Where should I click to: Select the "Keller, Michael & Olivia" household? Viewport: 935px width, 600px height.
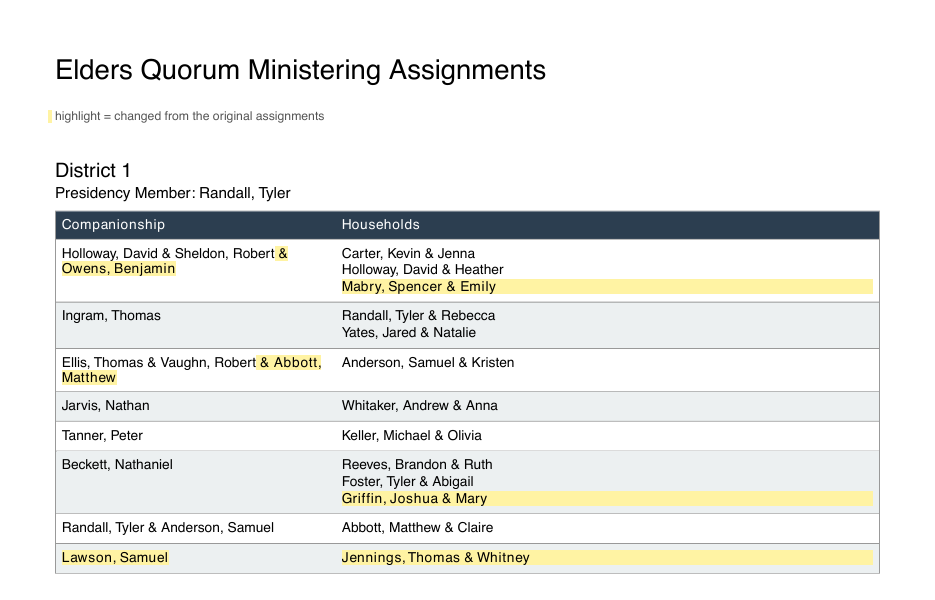(412, 435)
